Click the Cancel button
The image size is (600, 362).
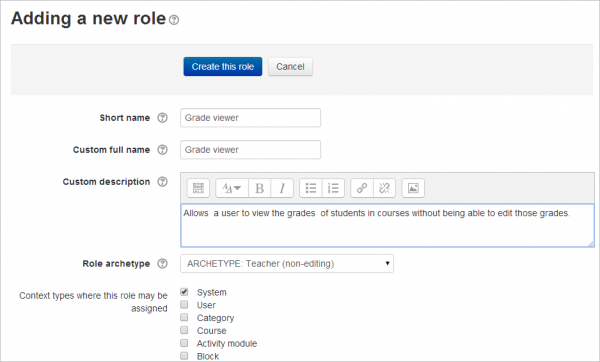pyautogui.click(x=290, y=67)
